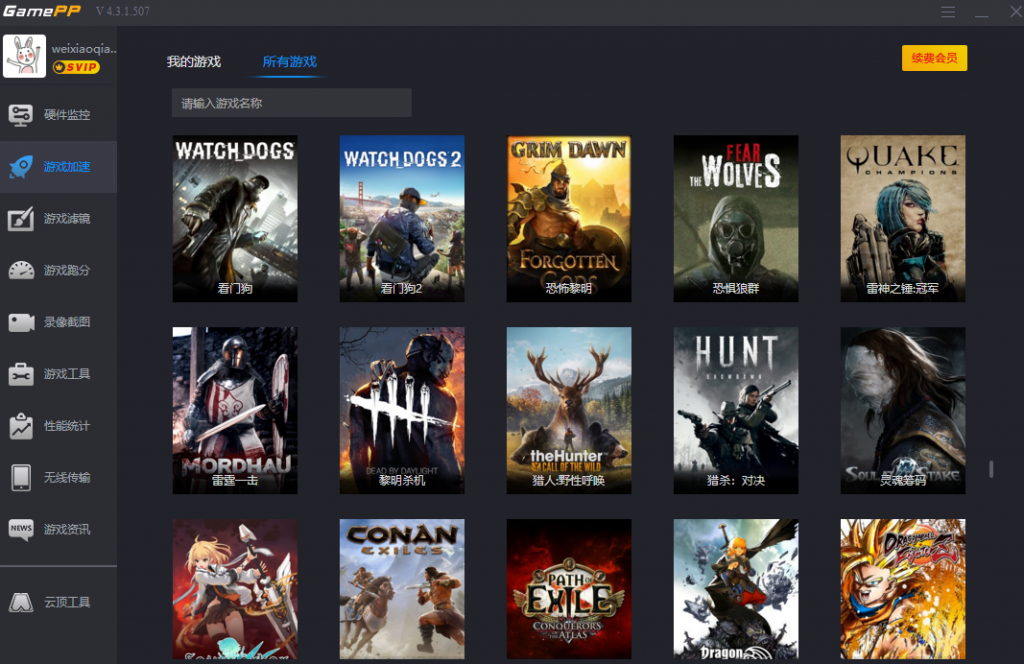Screen dimensions: 1024x664
Task: Open the hardware monitoring (硬件监控) icon
Action: point(20,115)
